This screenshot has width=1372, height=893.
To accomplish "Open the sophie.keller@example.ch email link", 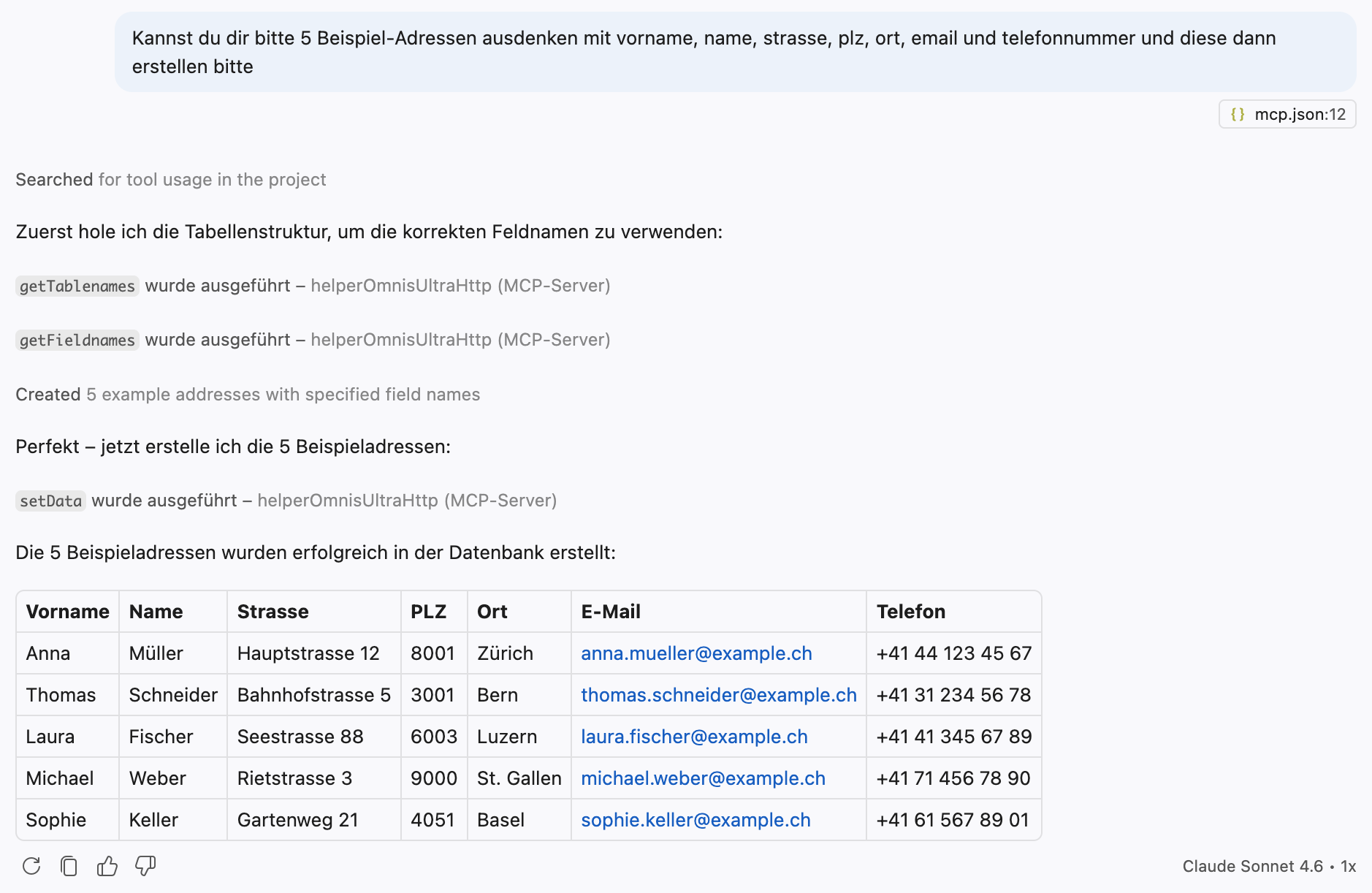I will pyautogui.click(x=695, y=820).
